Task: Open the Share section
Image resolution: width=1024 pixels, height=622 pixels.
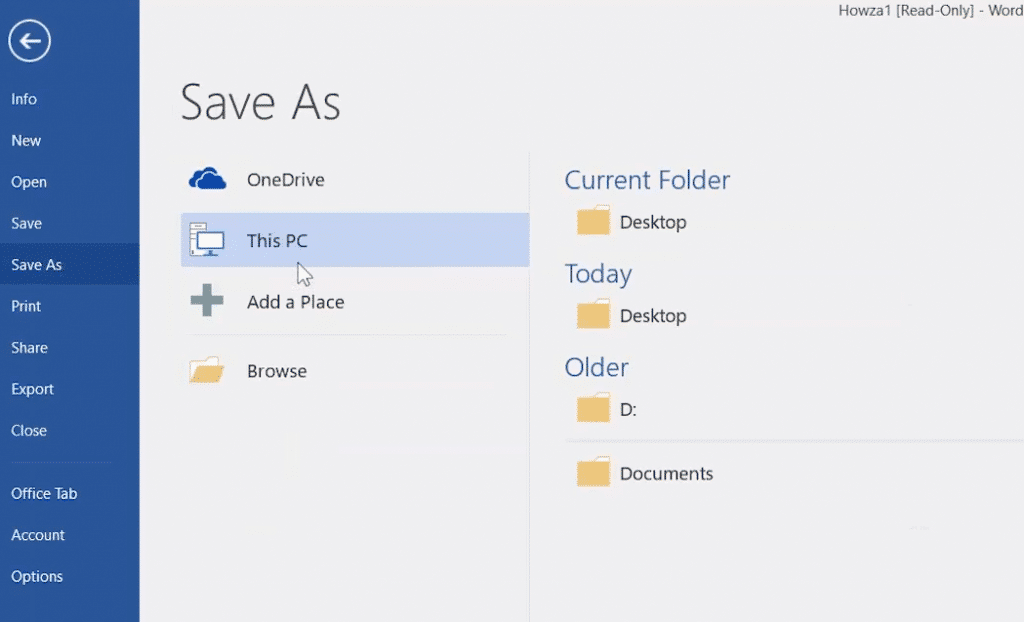Action: coord(29,347)
